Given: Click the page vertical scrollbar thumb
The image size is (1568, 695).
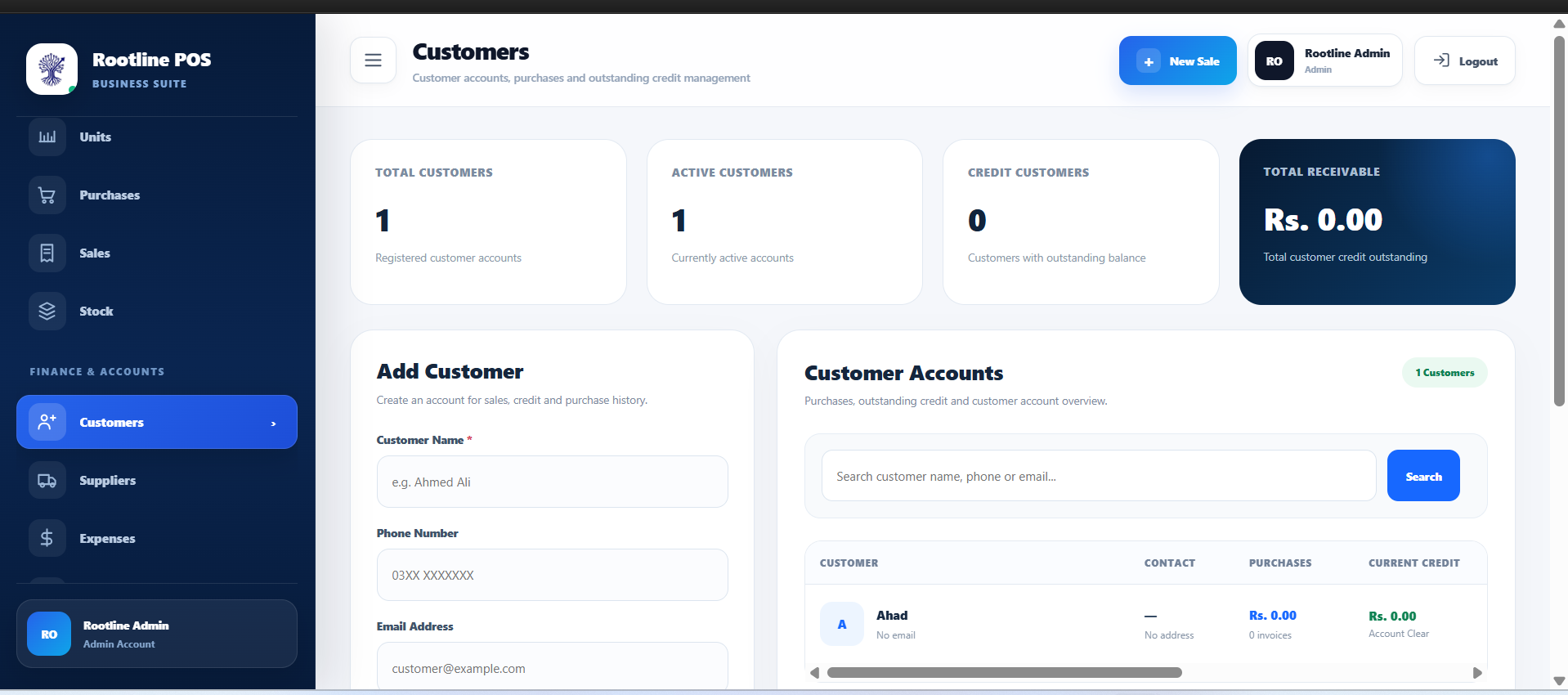Looking at the screenshot, I should 1559,221.
